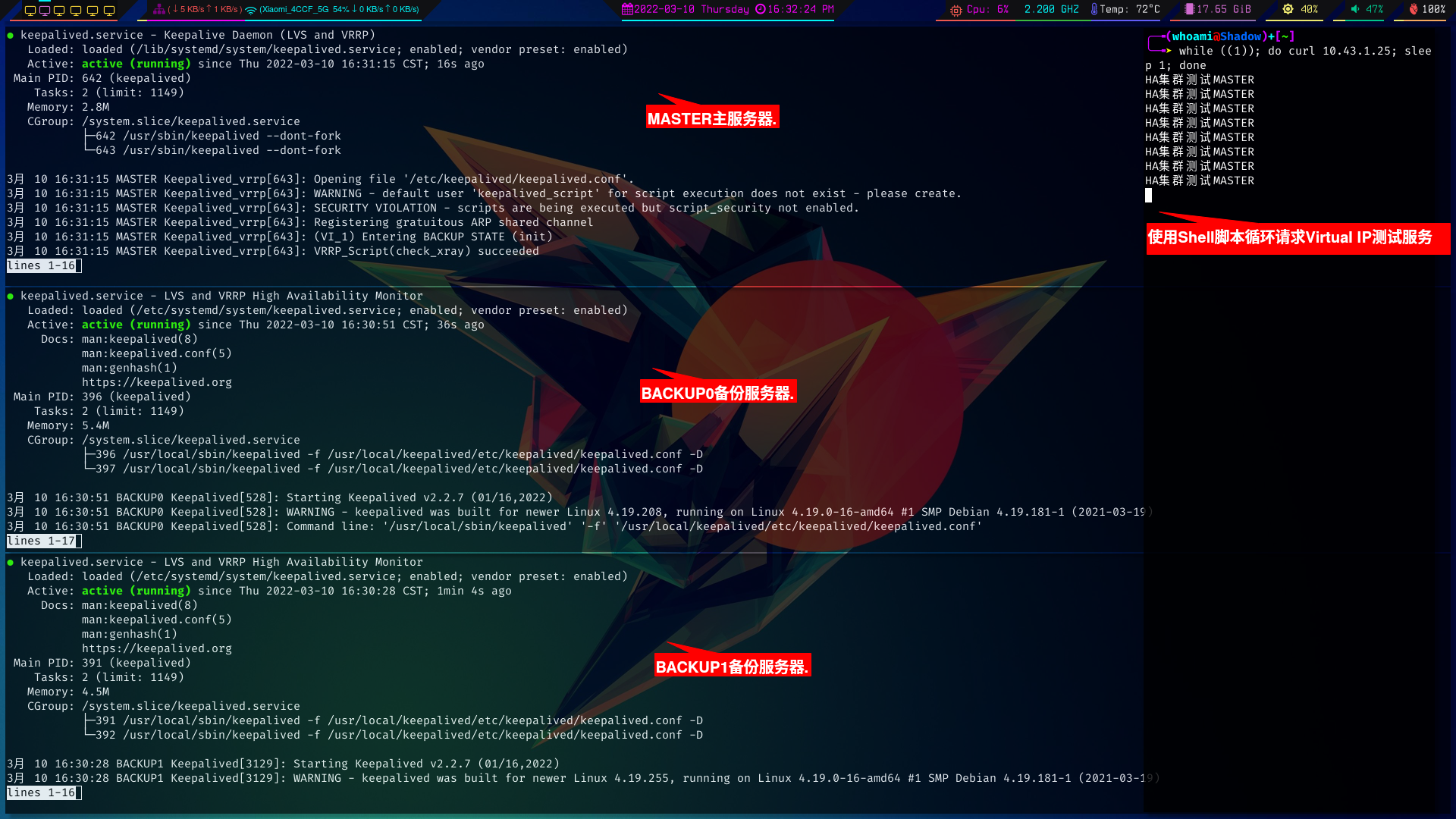Viewport: 1456px width, 819px height.
Task: Click the CPU chip usage icon
Action: tap(956, 10)
